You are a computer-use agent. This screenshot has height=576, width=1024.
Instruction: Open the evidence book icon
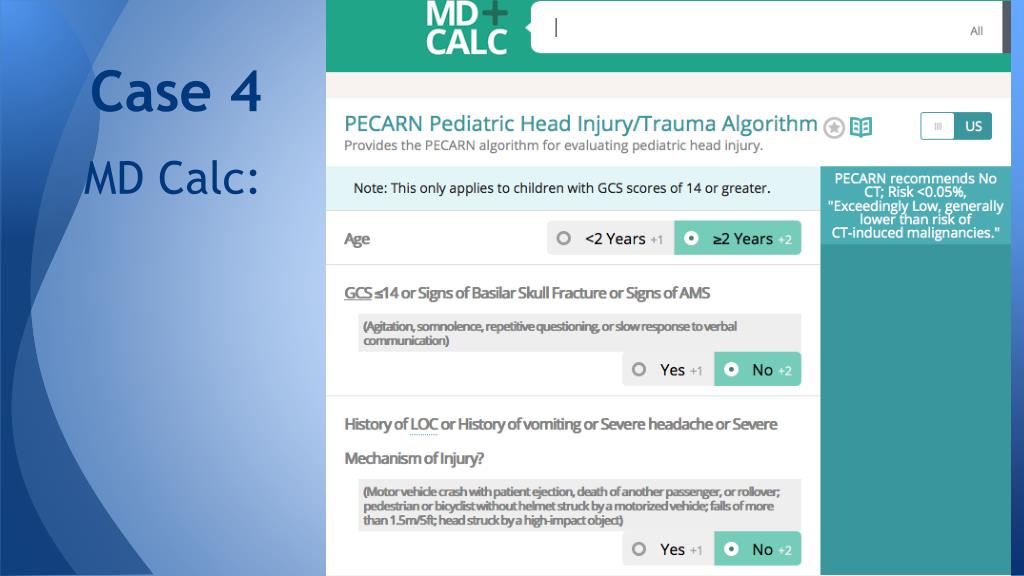tap(861, 127)
